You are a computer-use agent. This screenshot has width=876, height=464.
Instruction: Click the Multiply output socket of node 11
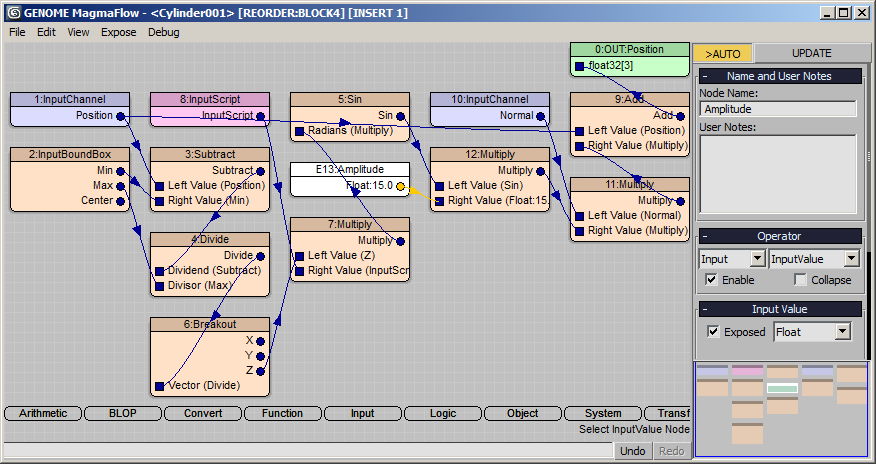[680, 201]
